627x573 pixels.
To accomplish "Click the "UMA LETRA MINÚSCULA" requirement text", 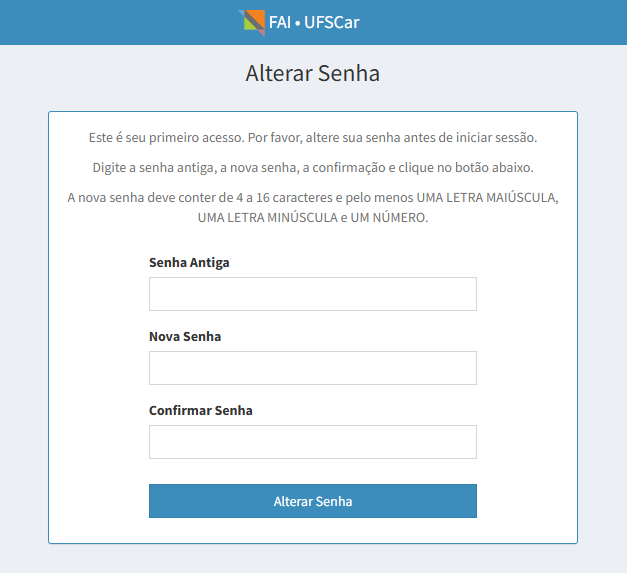I will point(268,218).
